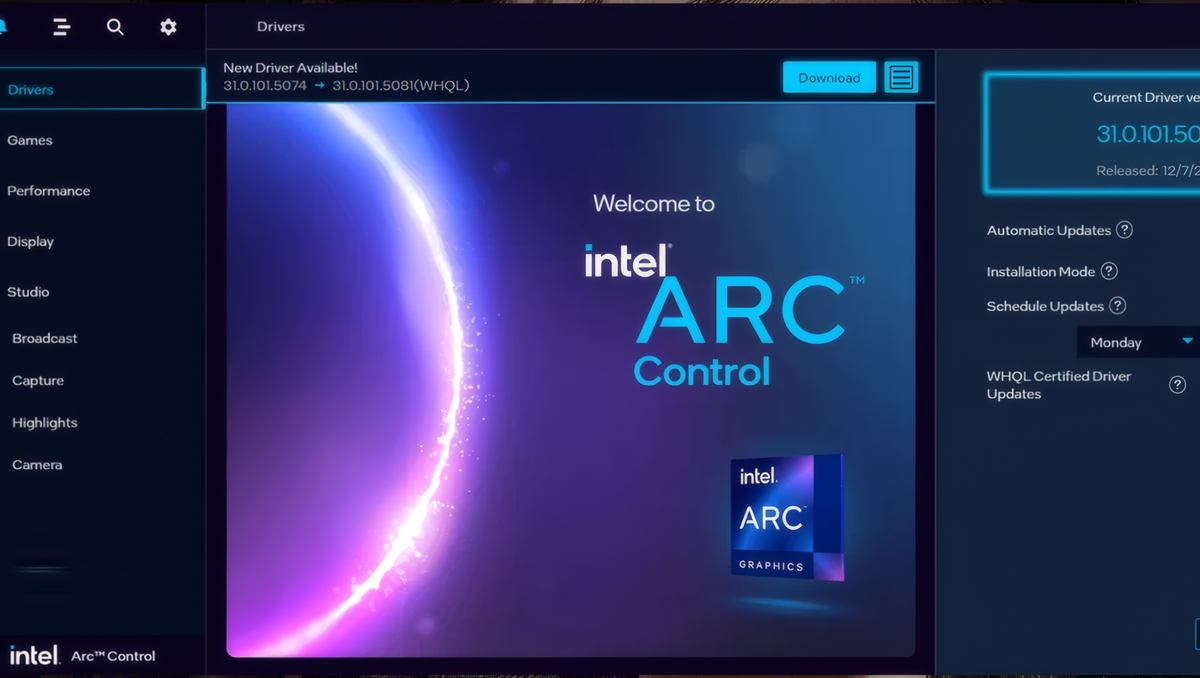Select Capture in the sidebar
The height and width of the screenshot is (678, 1200).
(38, 381)
